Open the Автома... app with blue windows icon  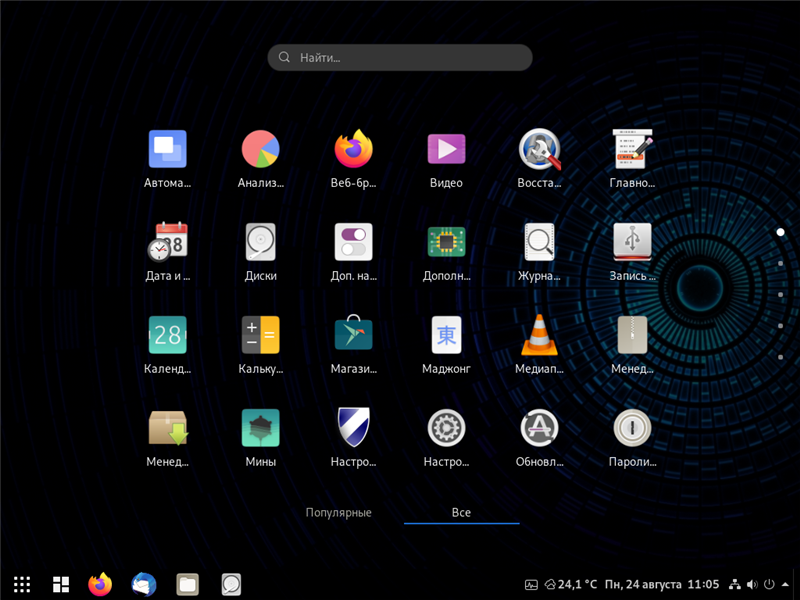(167, 159)
